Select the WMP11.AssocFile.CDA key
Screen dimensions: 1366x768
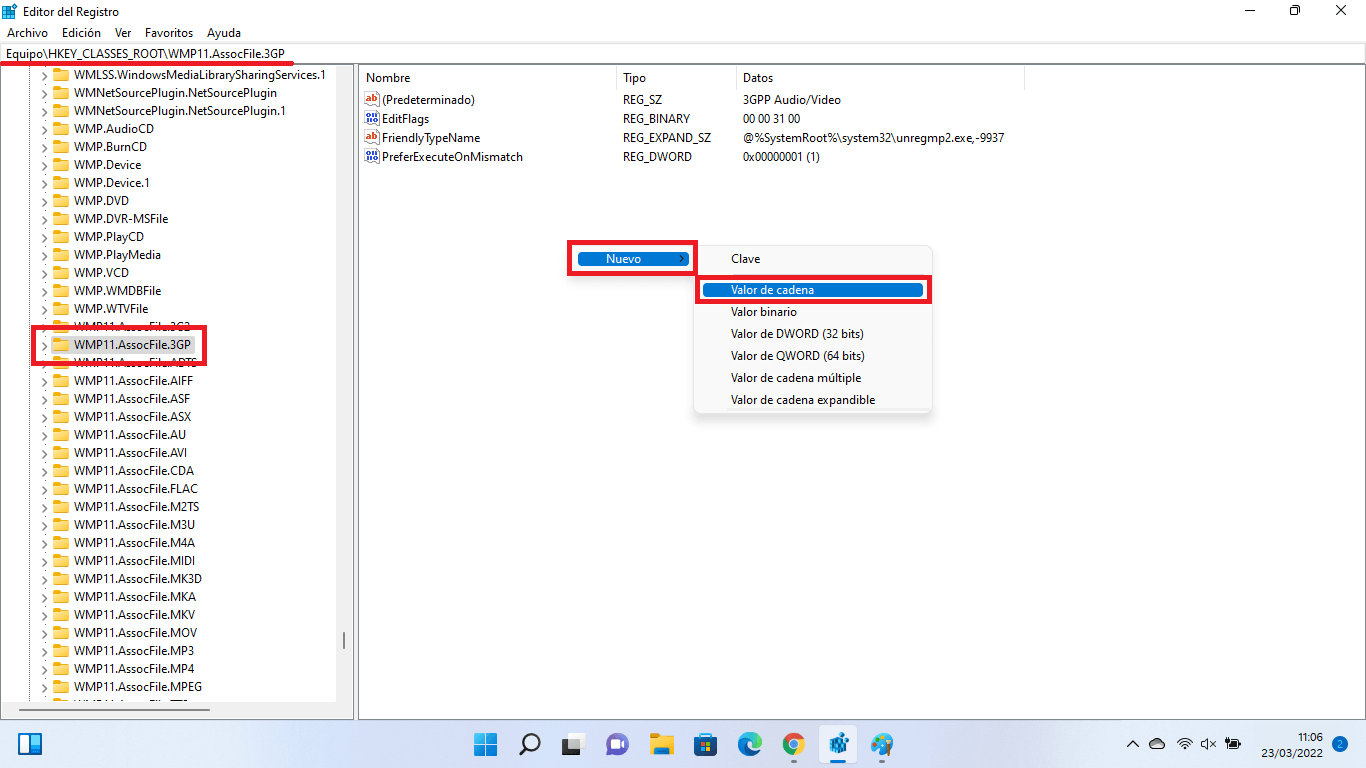134,471
